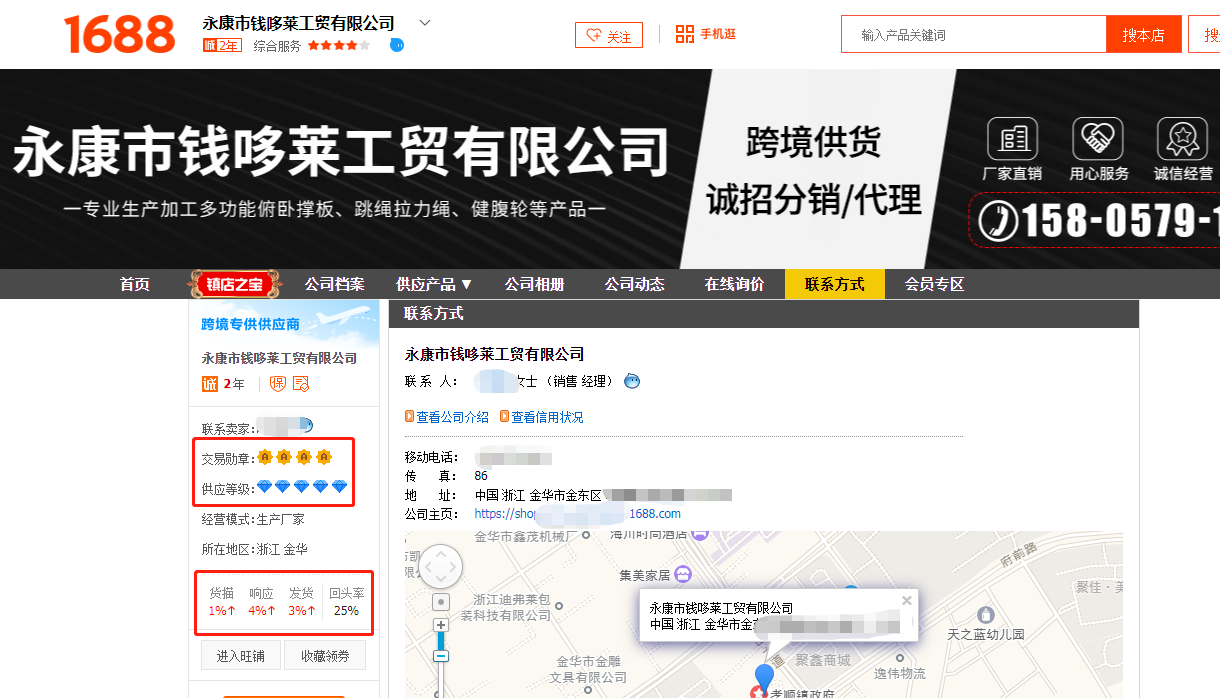Click the 1688 logo
The image size is (1220, 698).
pos(119,34)
